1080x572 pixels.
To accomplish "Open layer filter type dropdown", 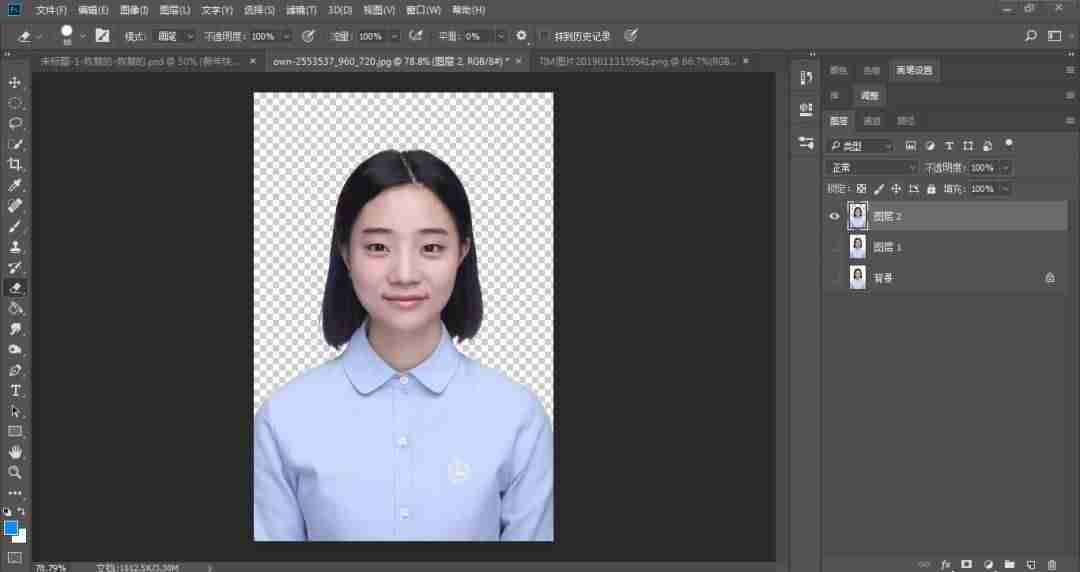I will click(860, 146).
